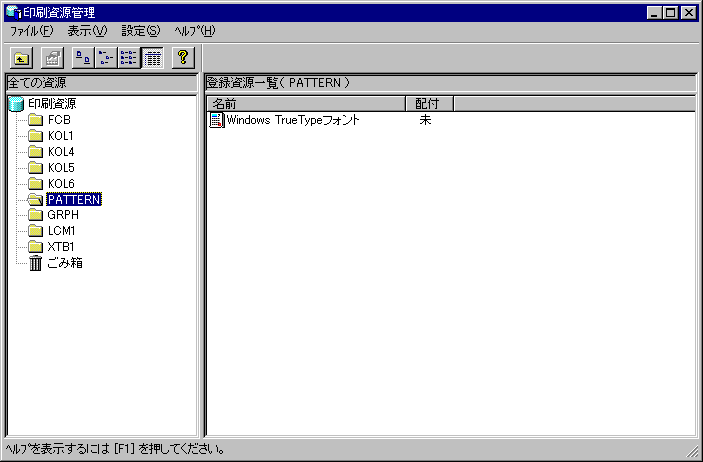
Task: Select the KOL6 tree folder
Action: 61,183
